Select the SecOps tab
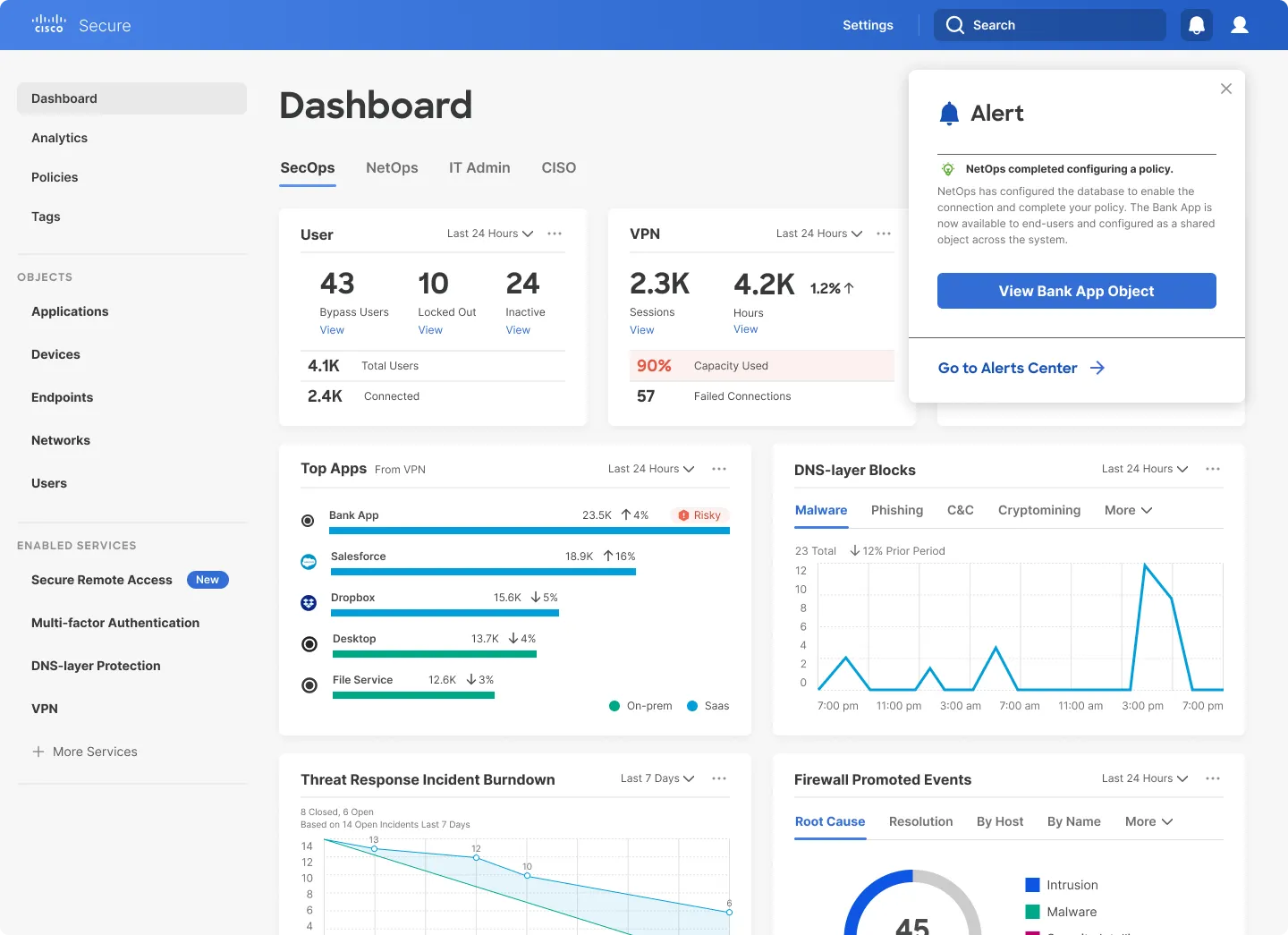Image resolution: width=1288 pixels, height=935 pixels. [x=308, y=167]
